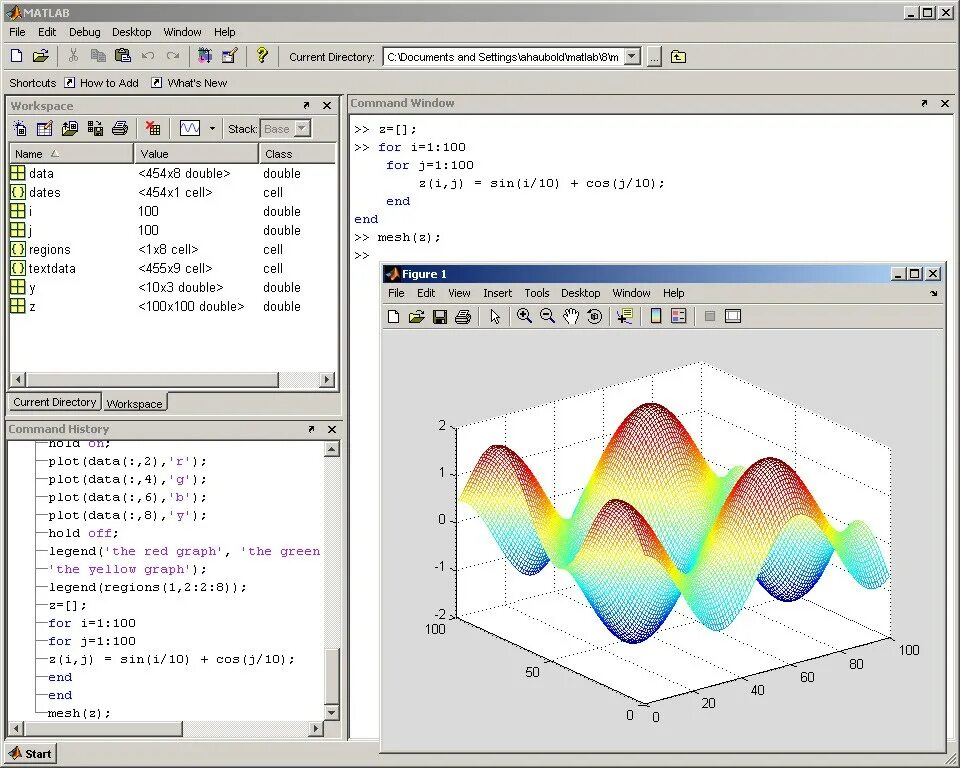Click the Insert Colorbar icon in Figure 1
Viewport: 960px width, 768px height.
tap(656, 316)
